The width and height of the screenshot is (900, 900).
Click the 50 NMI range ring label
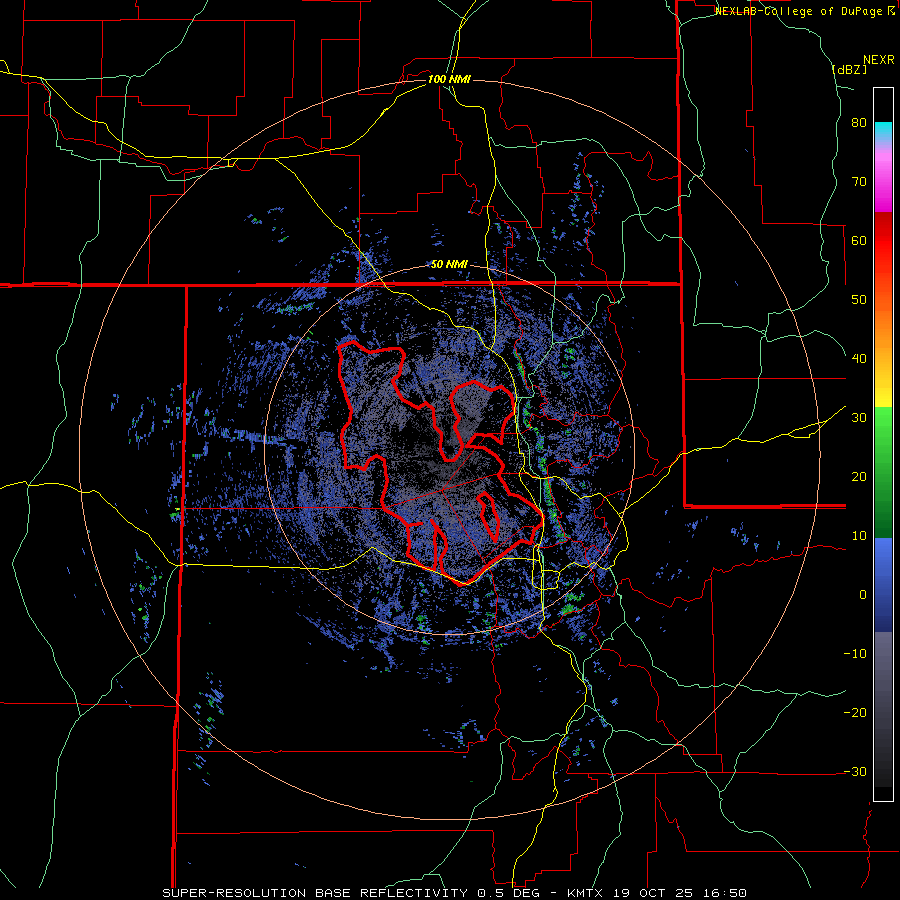(x=449, y=264)
